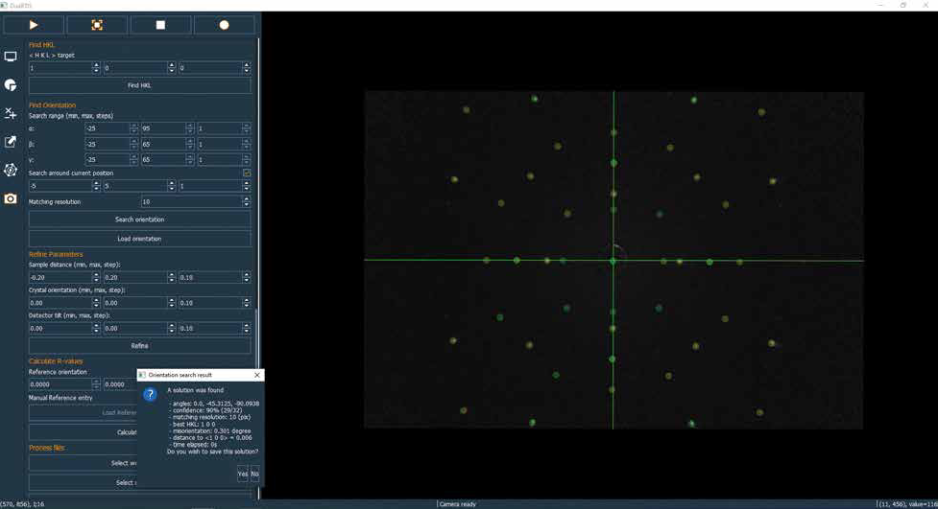938x509 pixels.
Task: Click the orange focus frame icon
Action: click(97, 25)
